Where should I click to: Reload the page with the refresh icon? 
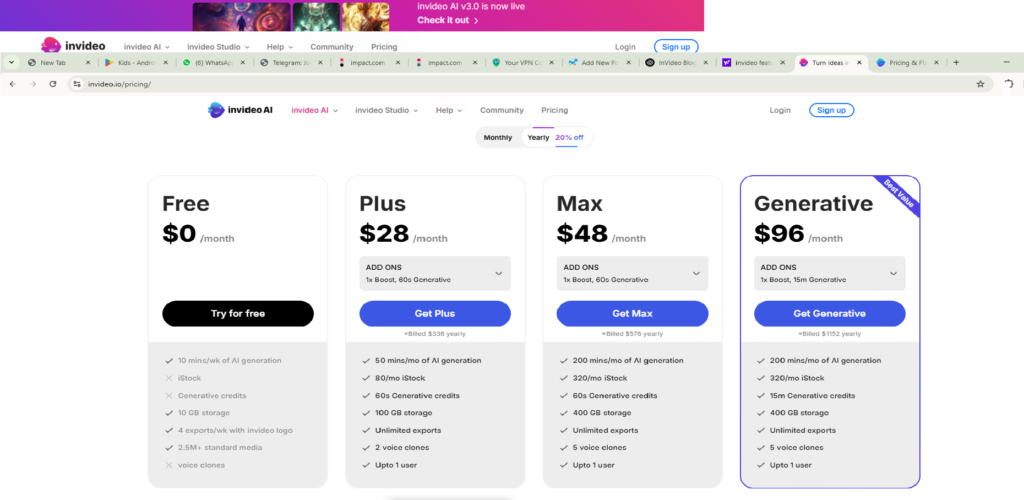53,84
